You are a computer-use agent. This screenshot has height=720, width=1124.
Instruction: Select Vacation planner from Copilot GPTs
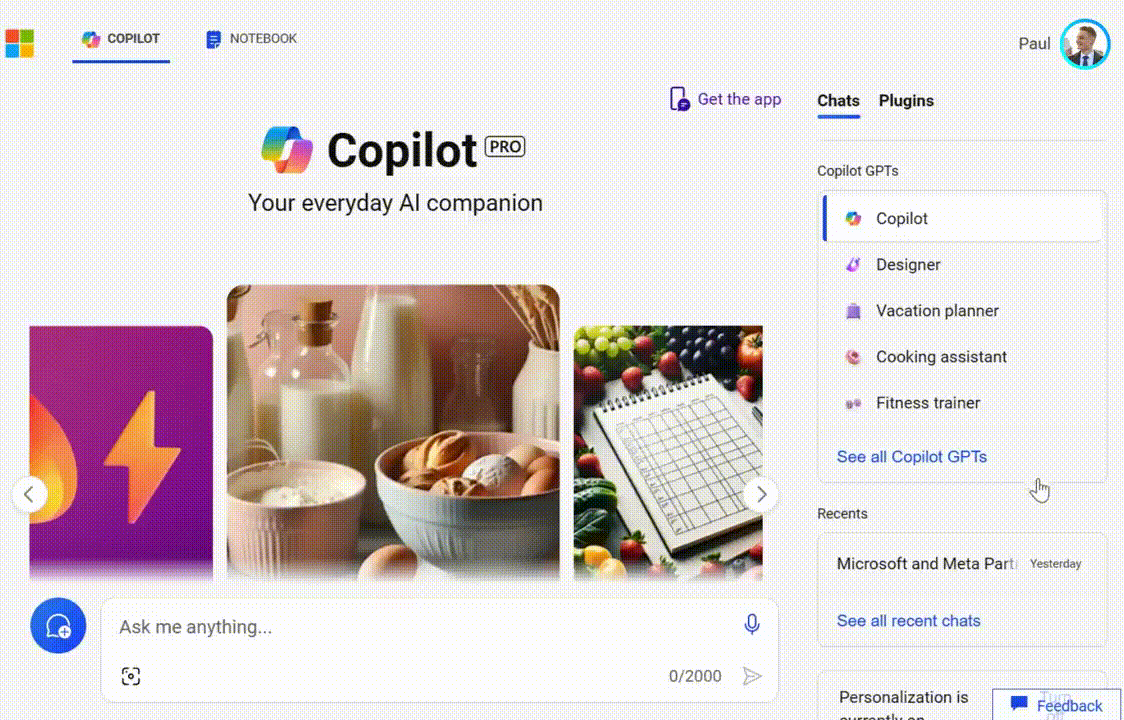click(x=962, y=311)
